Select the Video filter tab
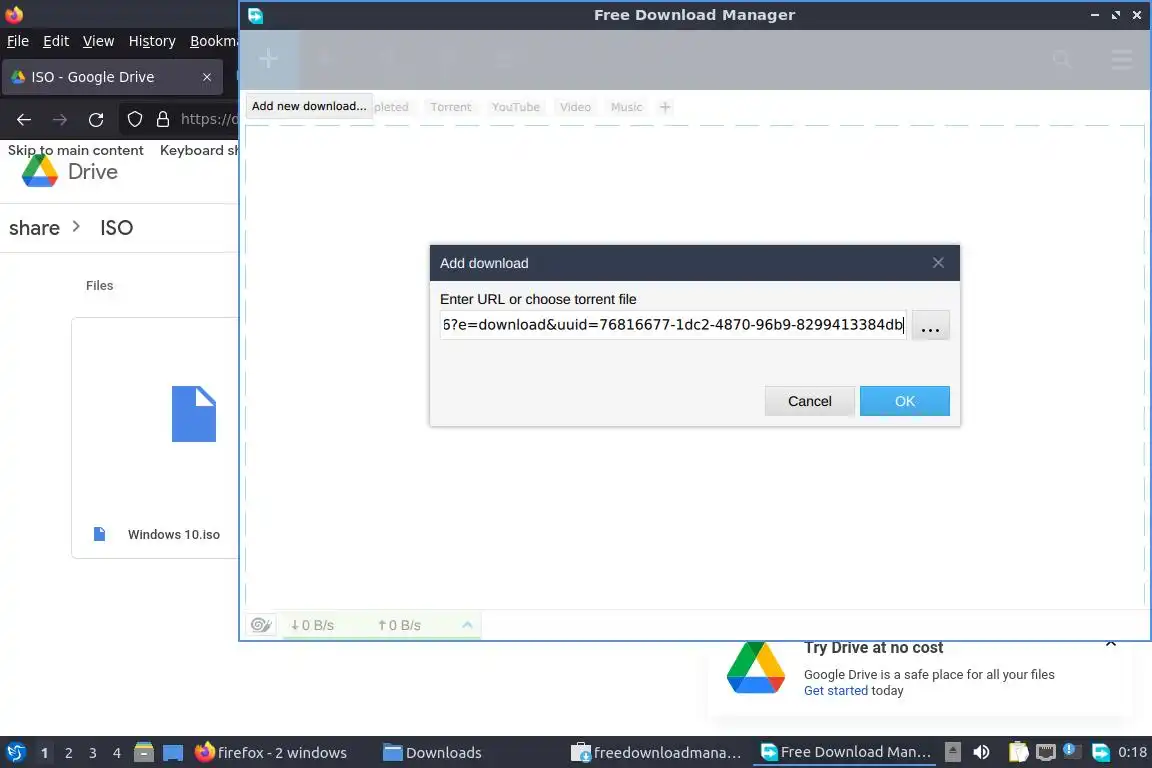1152x768 pixels. pos(575,107)
